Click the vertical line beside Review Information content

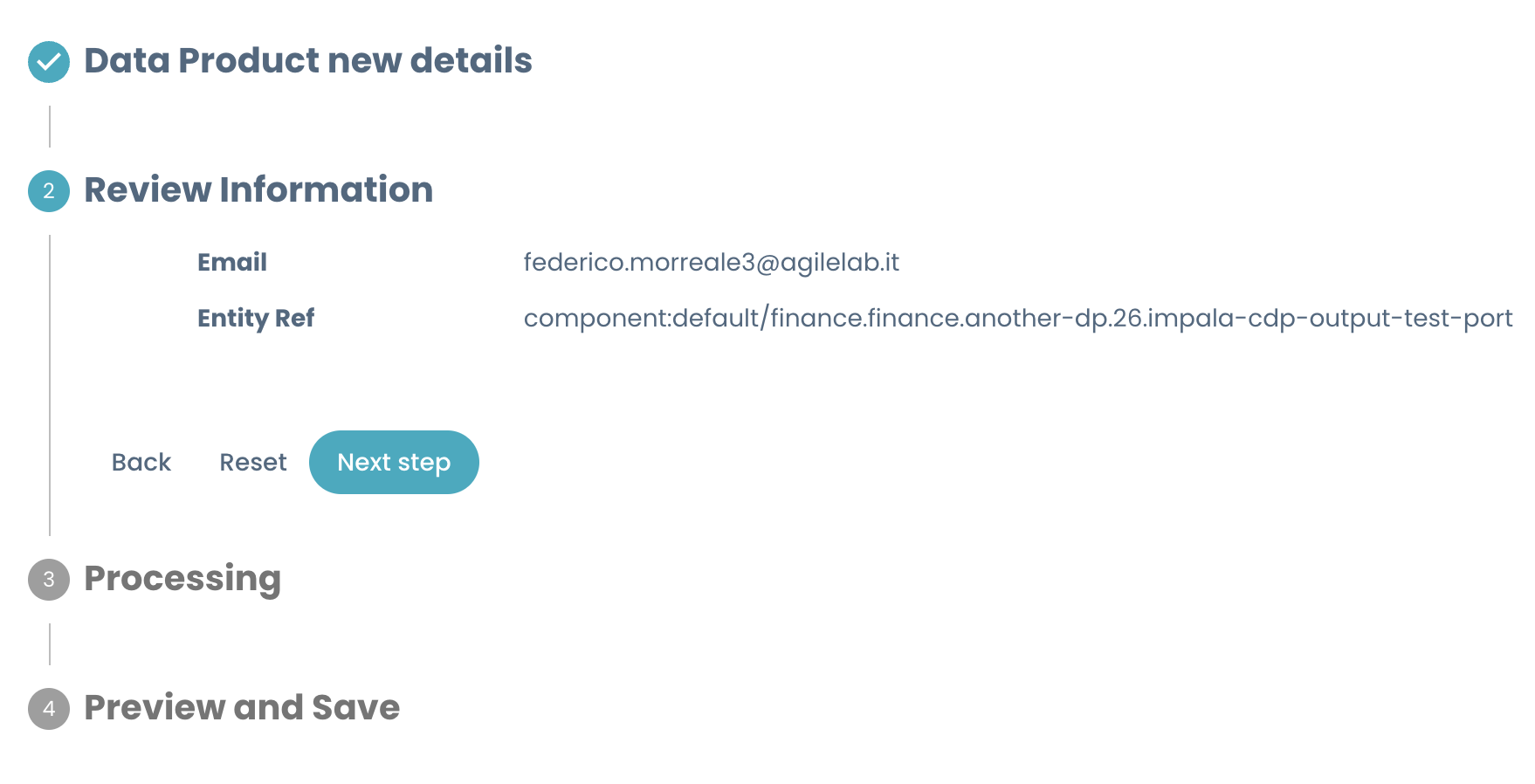(x=50, y=384)
